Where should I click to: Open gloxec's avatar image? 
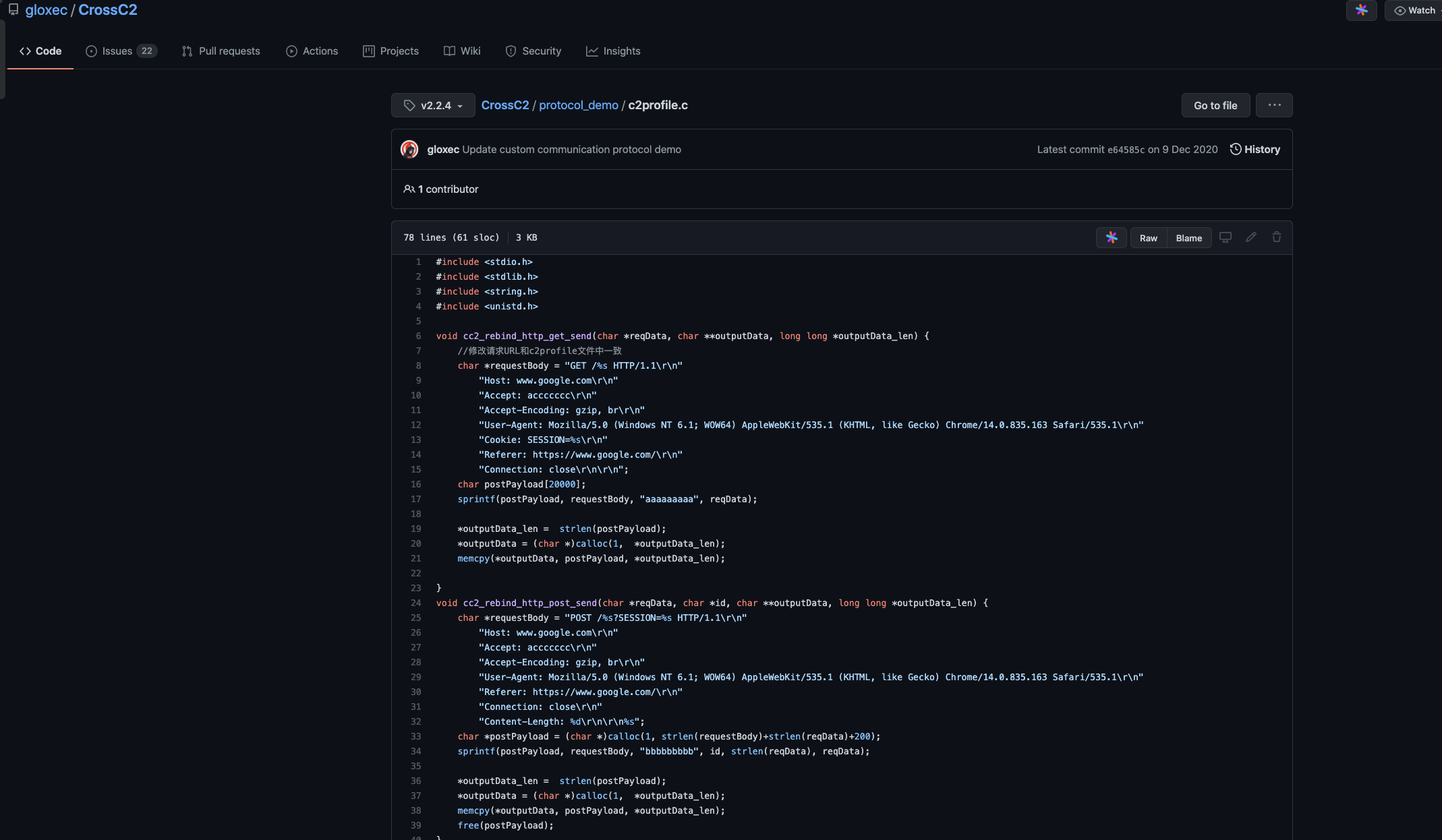(409, 149)
